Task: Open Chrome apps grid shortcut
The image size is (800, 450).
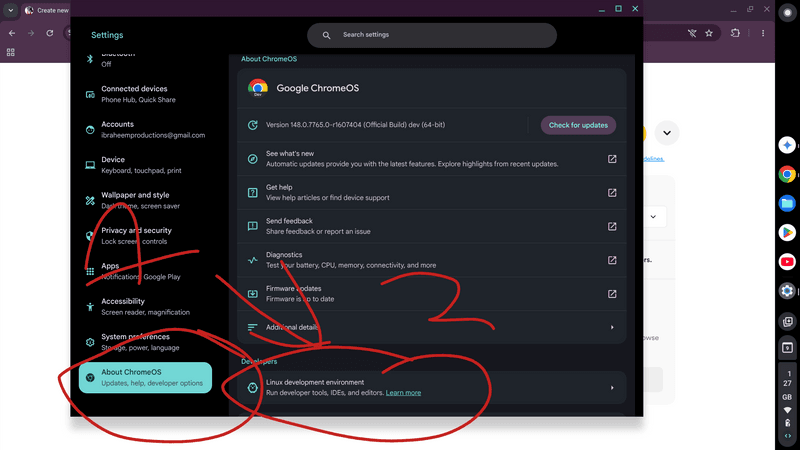Action: 11,52
